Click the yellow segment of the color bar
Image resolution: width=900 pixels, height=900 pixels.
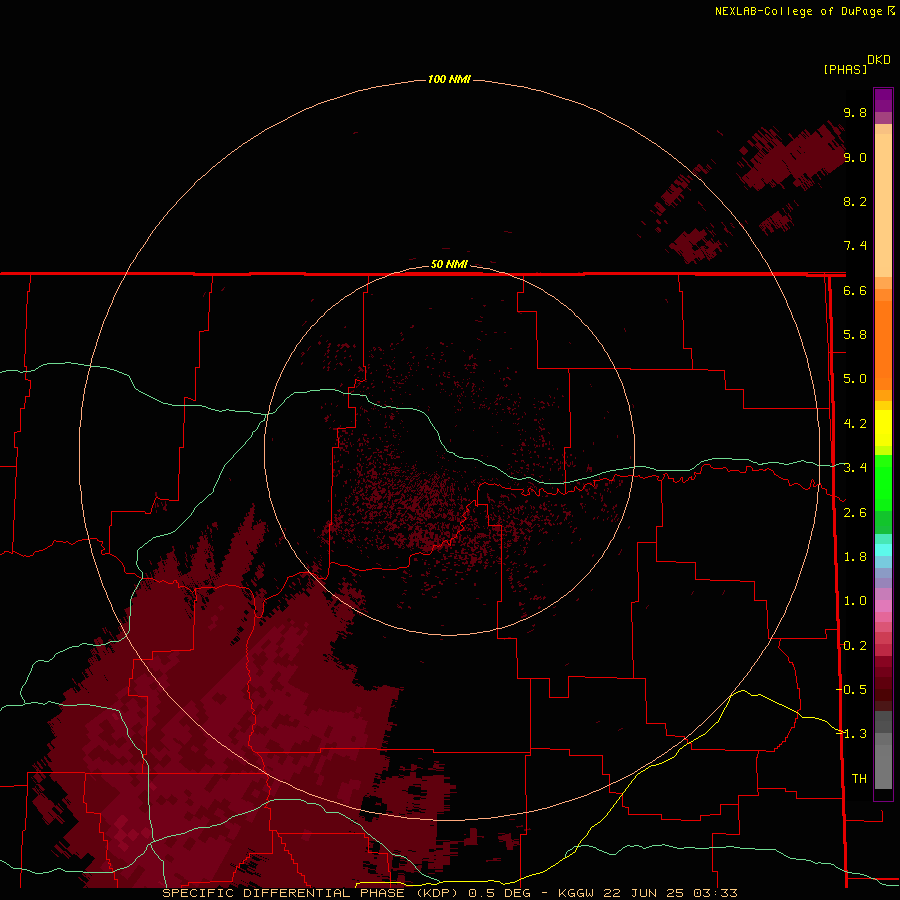click(883, 428)
